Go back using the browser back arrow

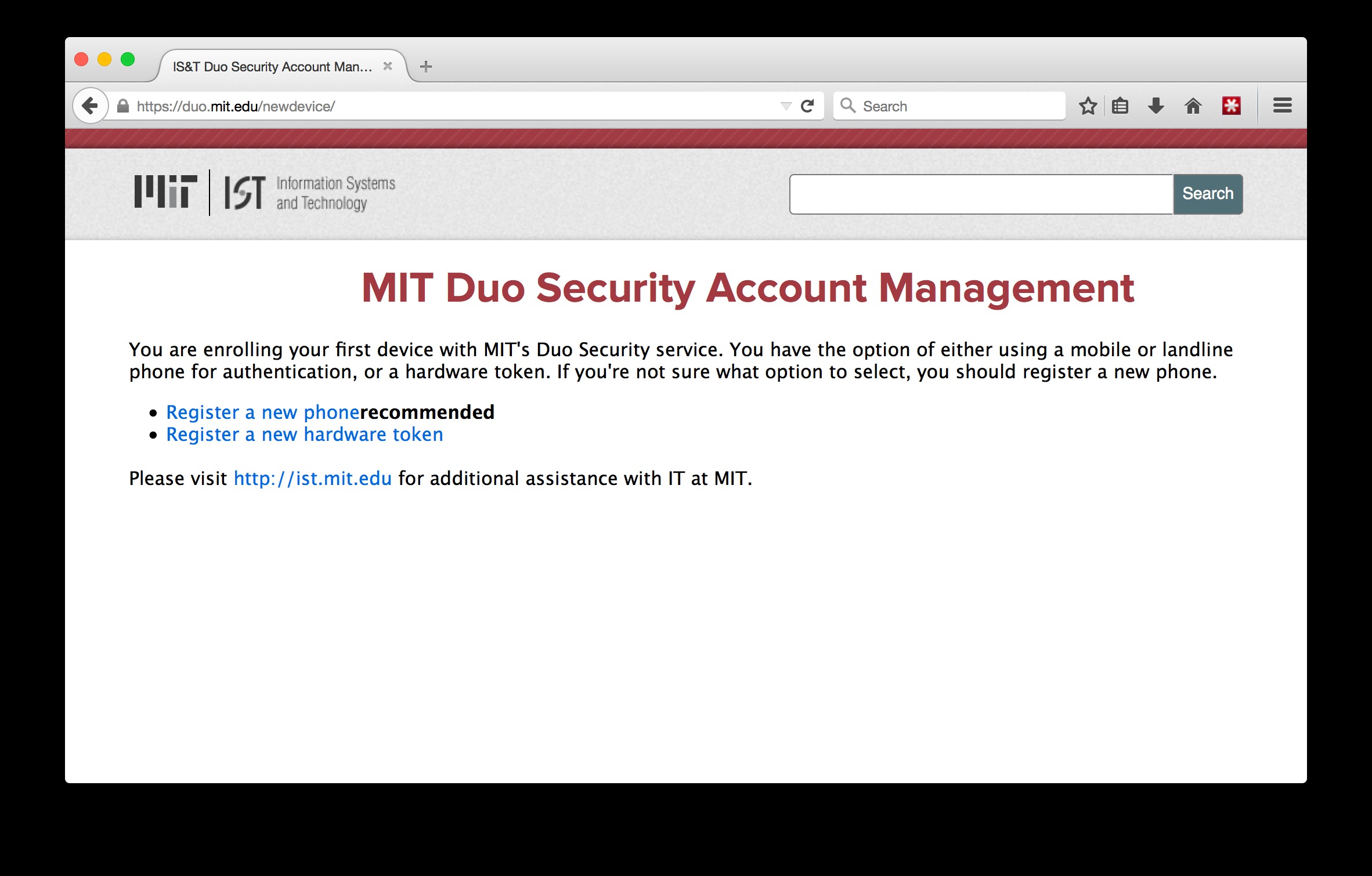pyautogui.click(x=90, y=106)
